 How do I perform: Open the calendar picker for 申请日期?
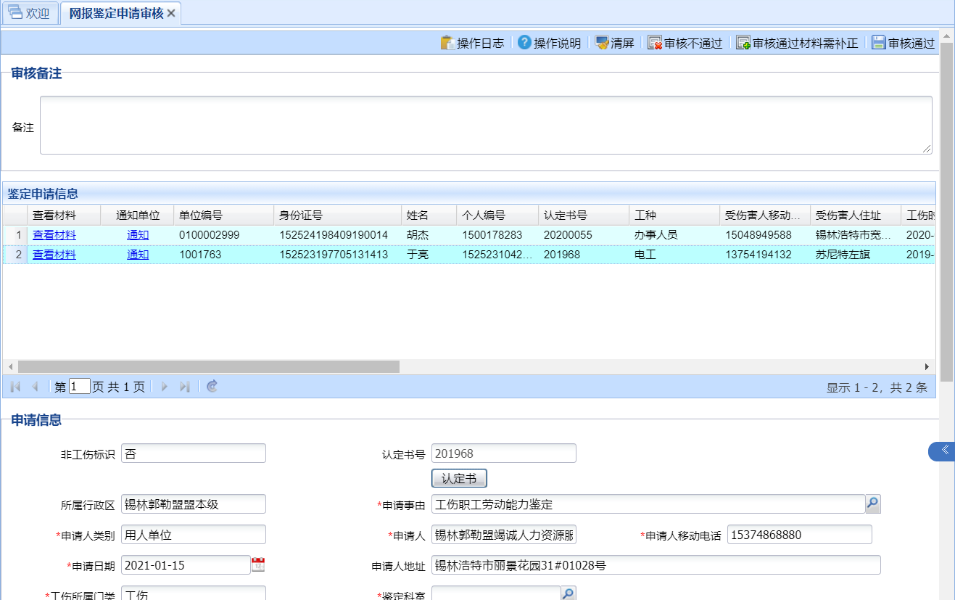click(x=258, y=565)
